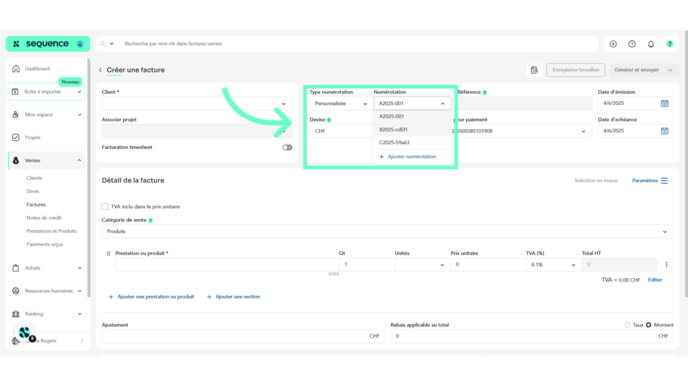Check TVA inclu dans le prix unitaire
688x387 pixels.
(105, 207)
